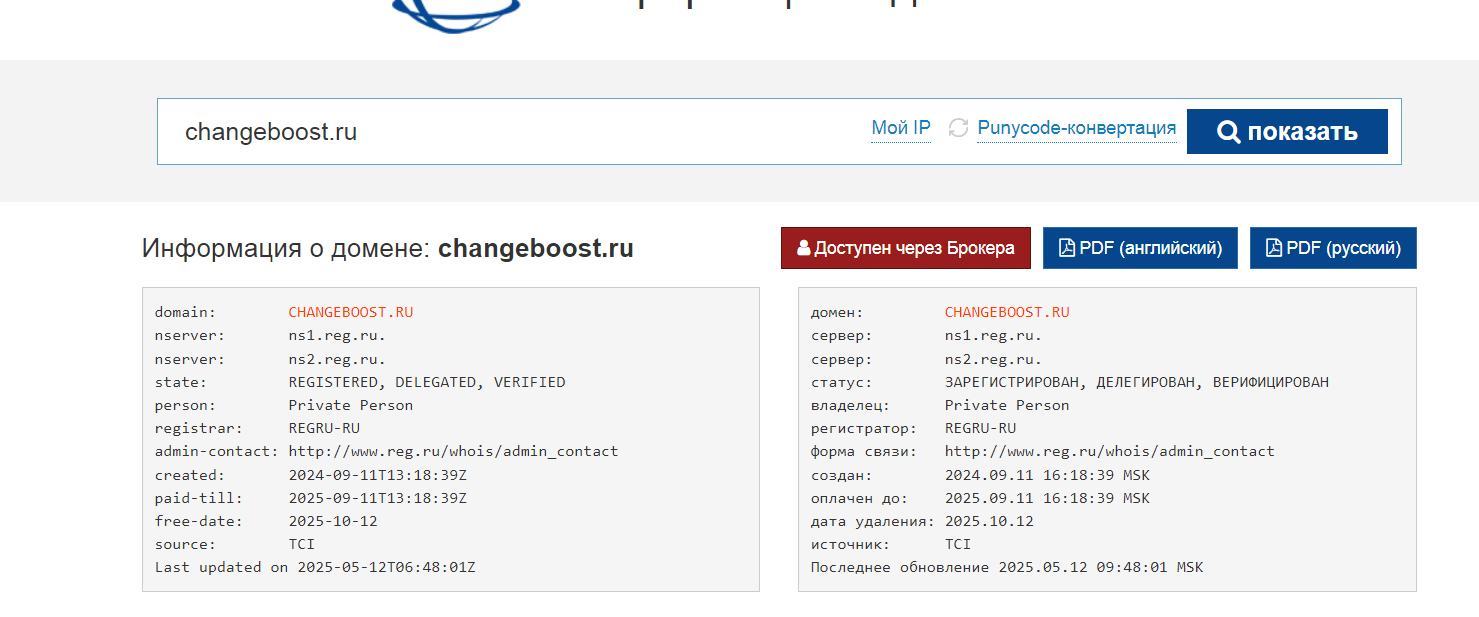The width and height of the screenshot is (1479, 617).
Task: Select Private Person in person row
Action: click(351, 405)
